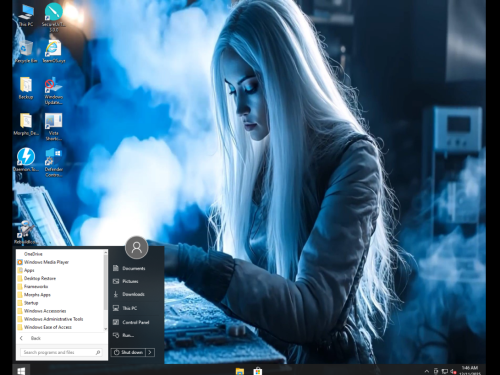Open the This PC desktop icon
500x375 pixels.
[26, 15]
